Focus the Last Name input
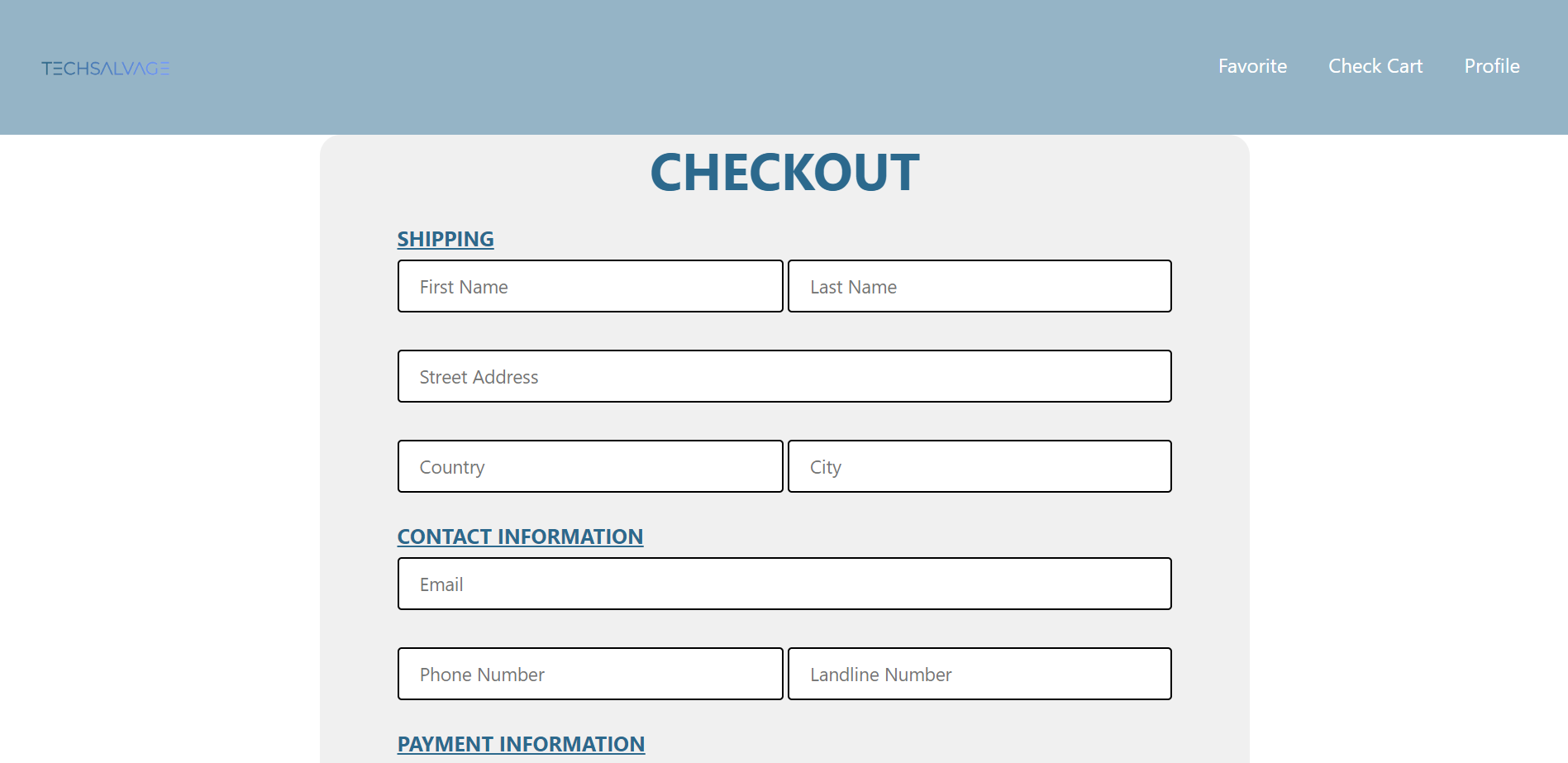The height and width of the screenshot is (763, 1568). [979, 286]
